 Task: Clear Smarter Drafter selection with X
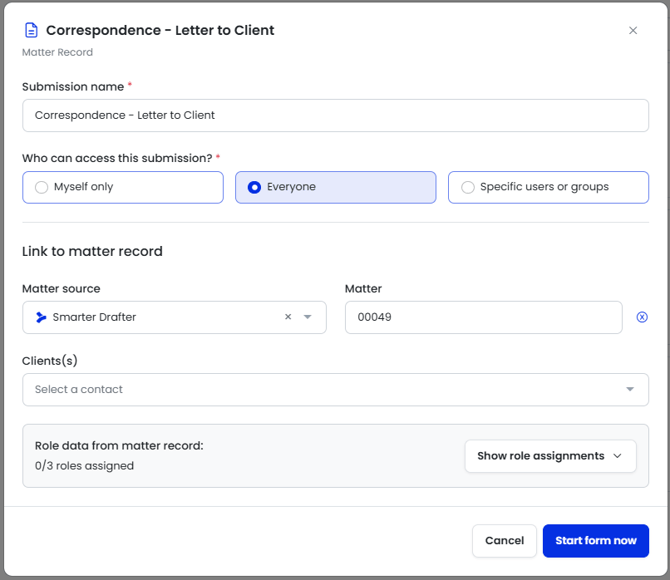click(288, 317)
